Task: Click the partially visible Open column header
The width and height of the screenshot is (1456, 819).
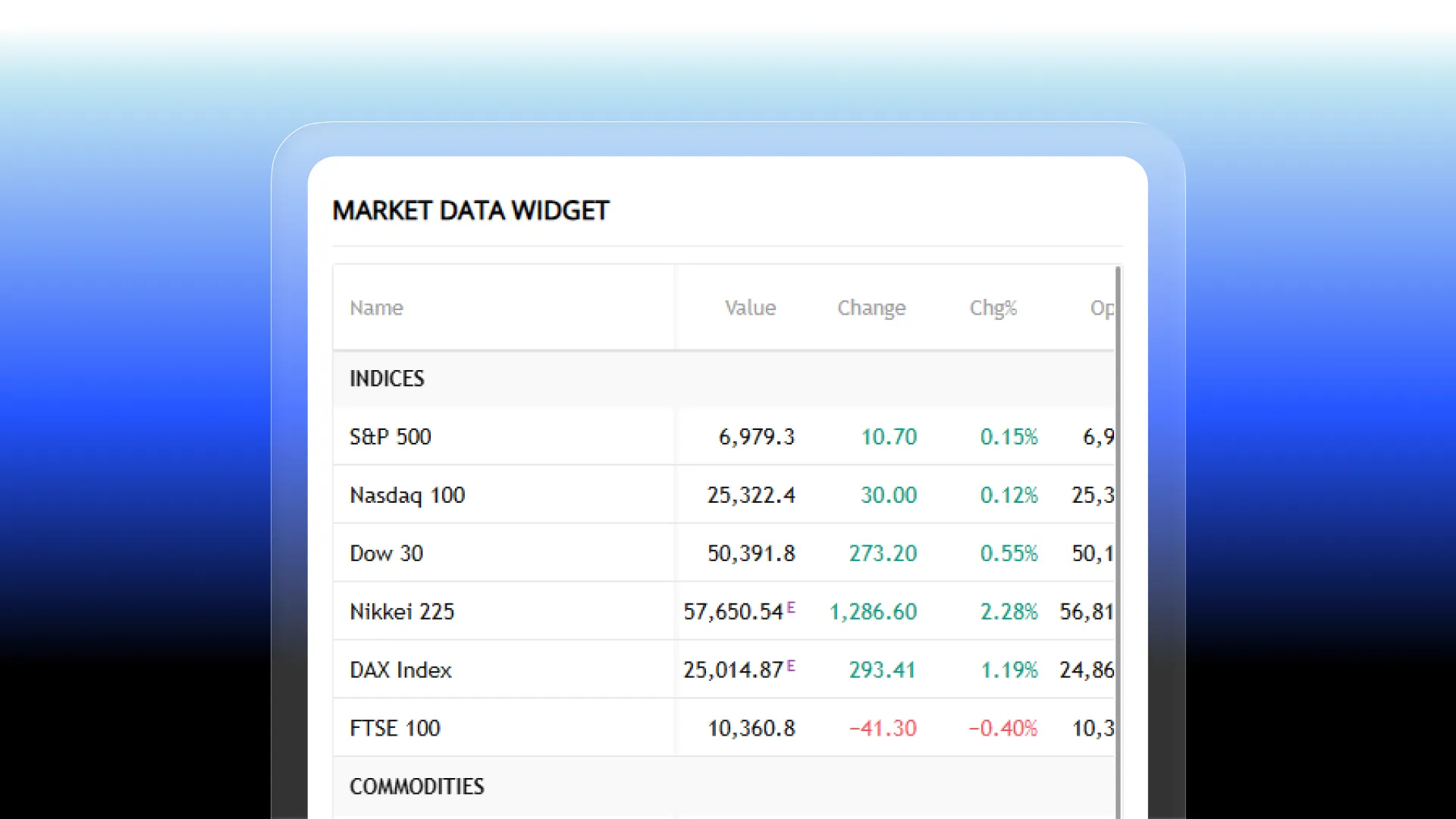Action: tap(1102, 308)
